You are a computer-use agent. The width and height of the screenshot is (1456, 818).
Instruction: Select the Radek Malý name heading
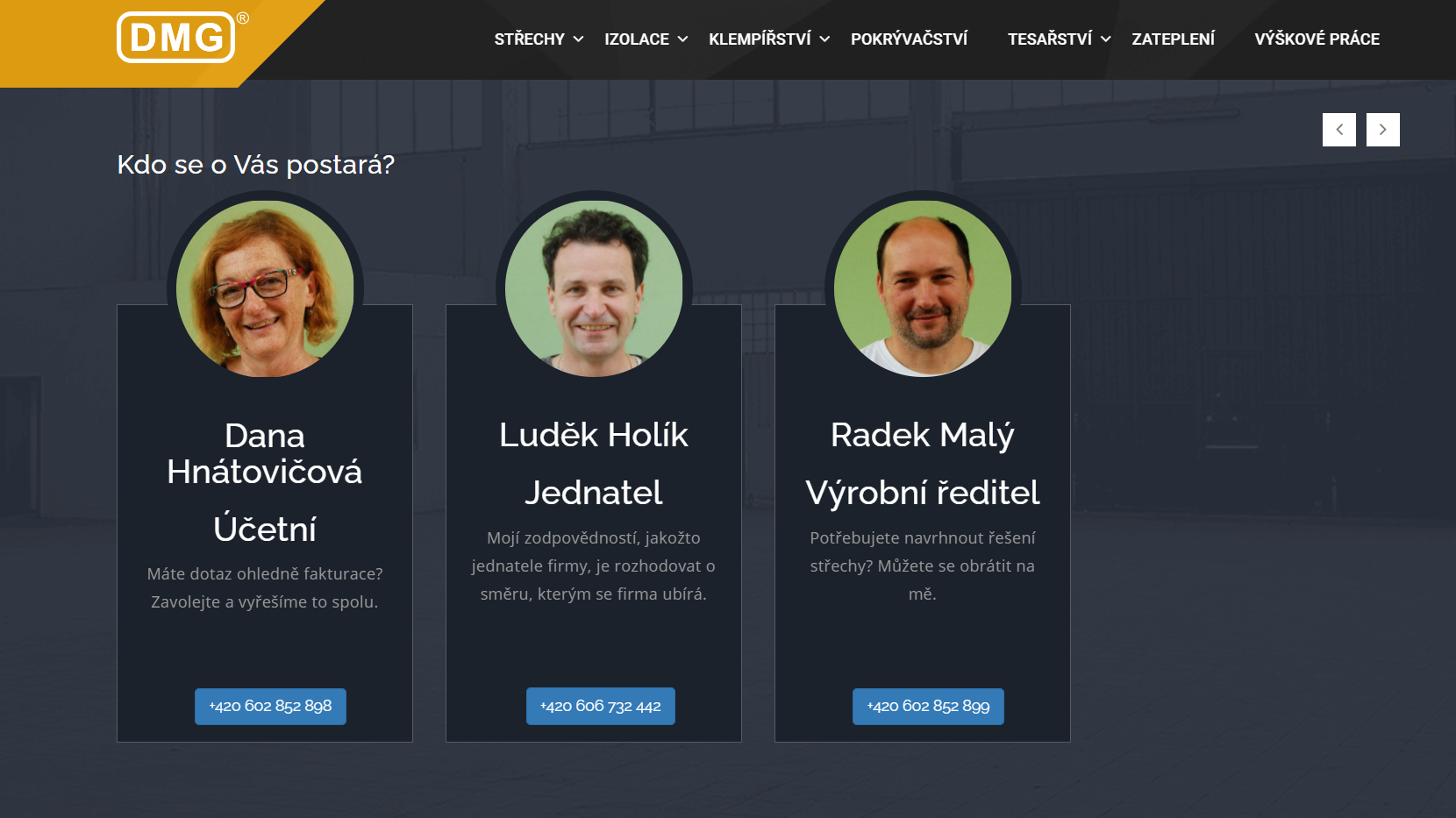pyautogui.click(x=923, y=436)
